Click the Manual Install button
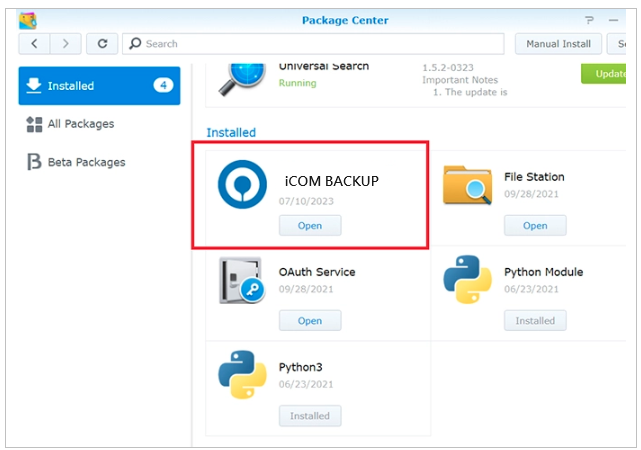This screenshot has width=641, height=450. pyautogui.click(x=558, y=44)
